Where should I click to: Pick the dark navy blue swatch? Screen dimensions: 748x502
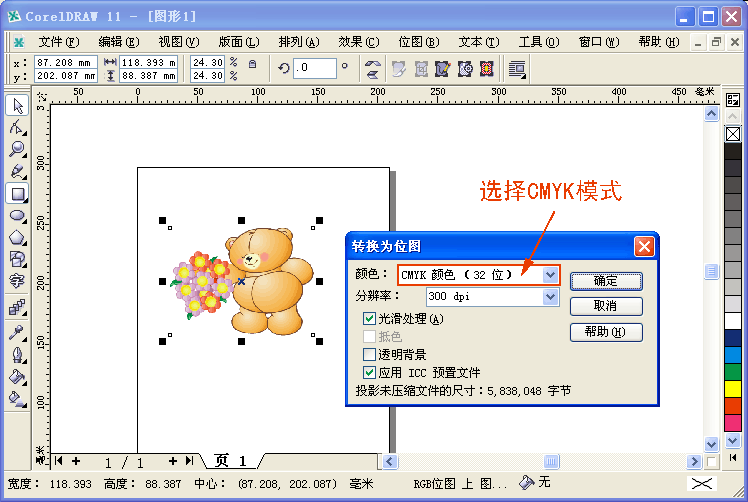(x=733, y=338)
